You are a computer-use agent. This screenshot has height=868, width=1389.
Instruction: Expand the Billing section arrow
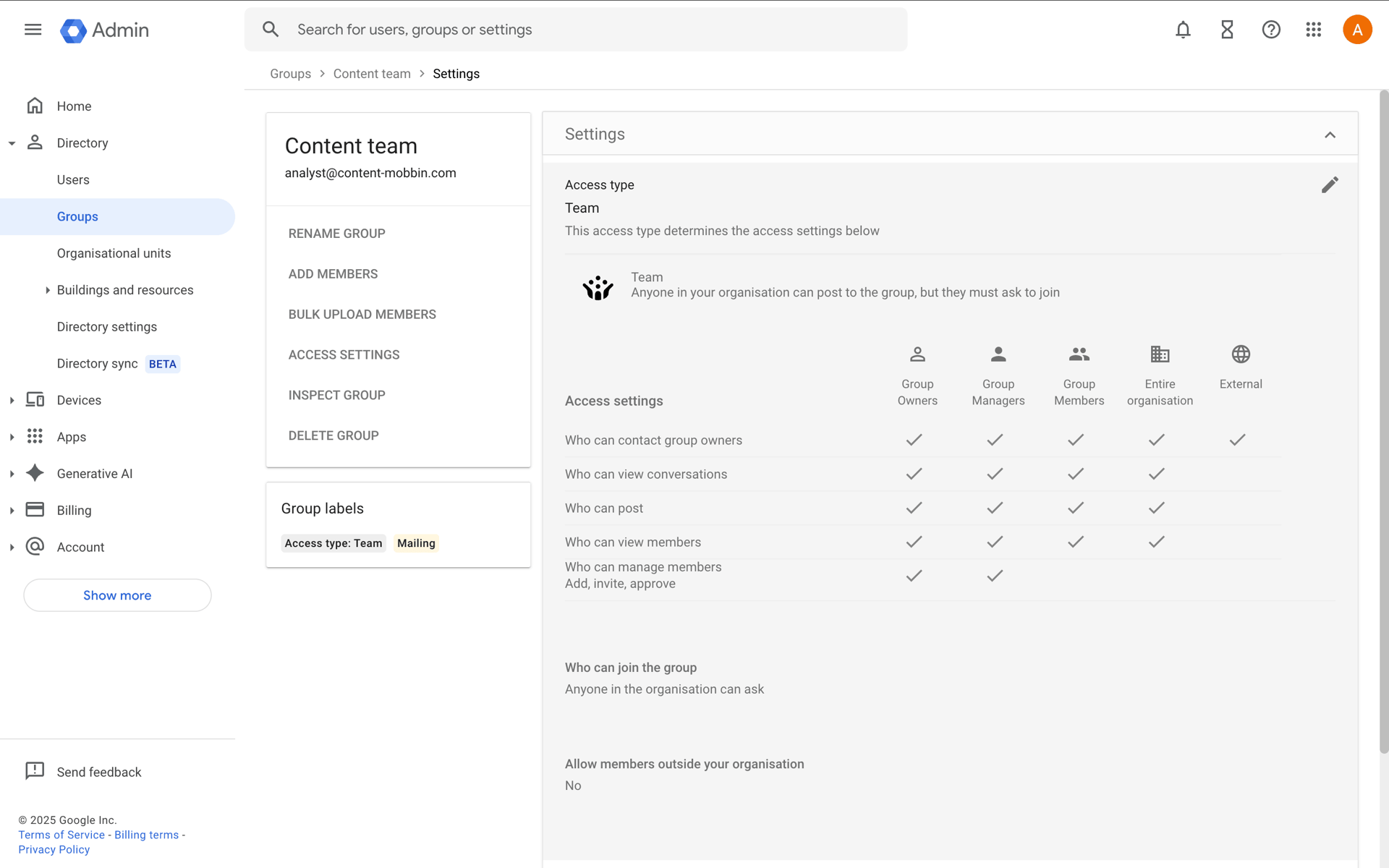point(12,511)
